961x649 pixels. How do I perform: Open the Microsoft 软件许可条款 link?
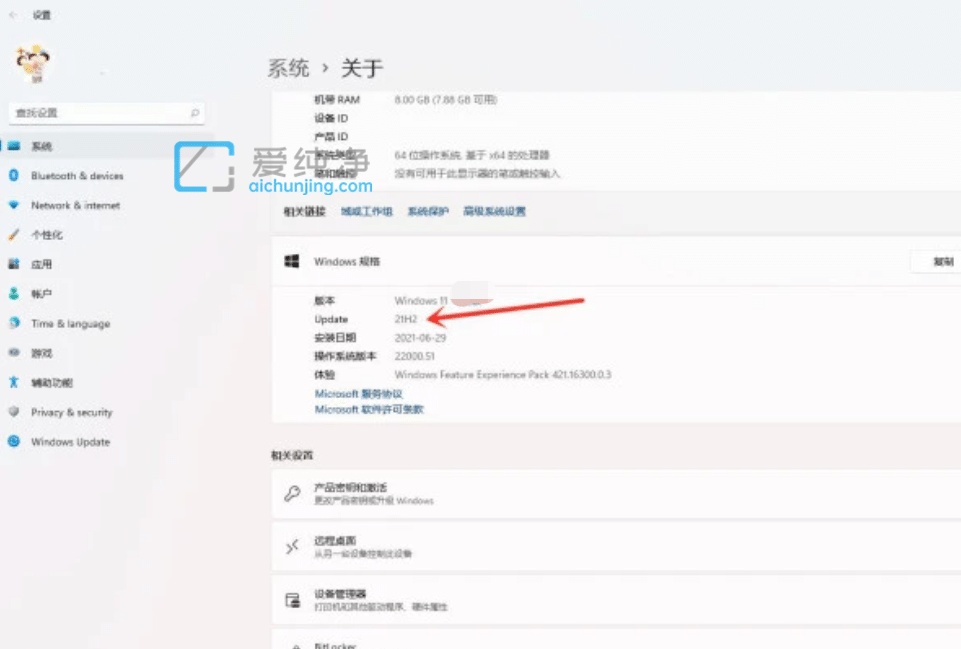pyautogui.click(x=369, y=409)
